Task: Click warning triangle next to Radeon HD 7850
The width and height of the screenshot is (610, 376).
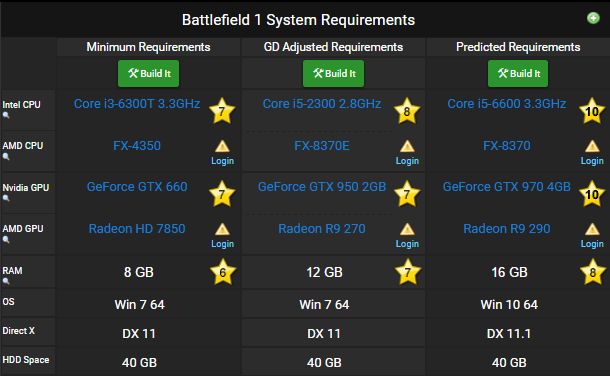Action: click(222, 229)
